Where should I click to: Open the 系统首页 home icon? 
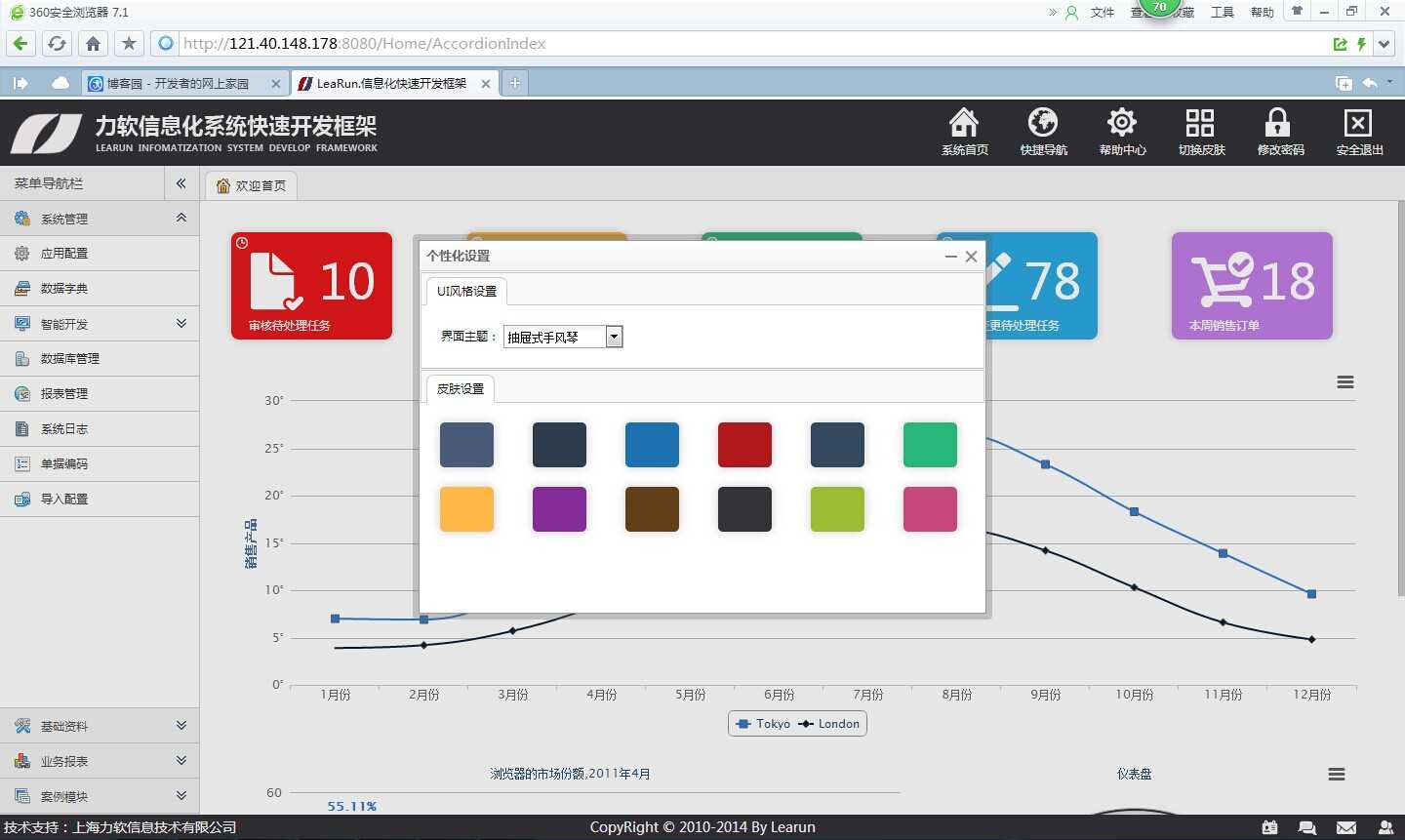click(964, 132)
